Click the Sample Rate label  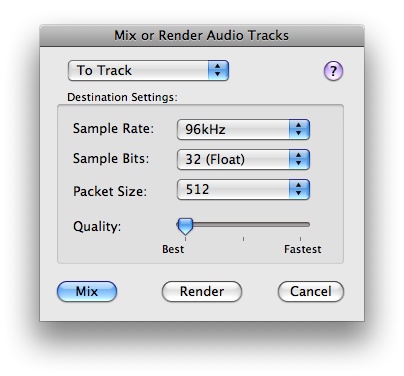[x=114, y=129]
